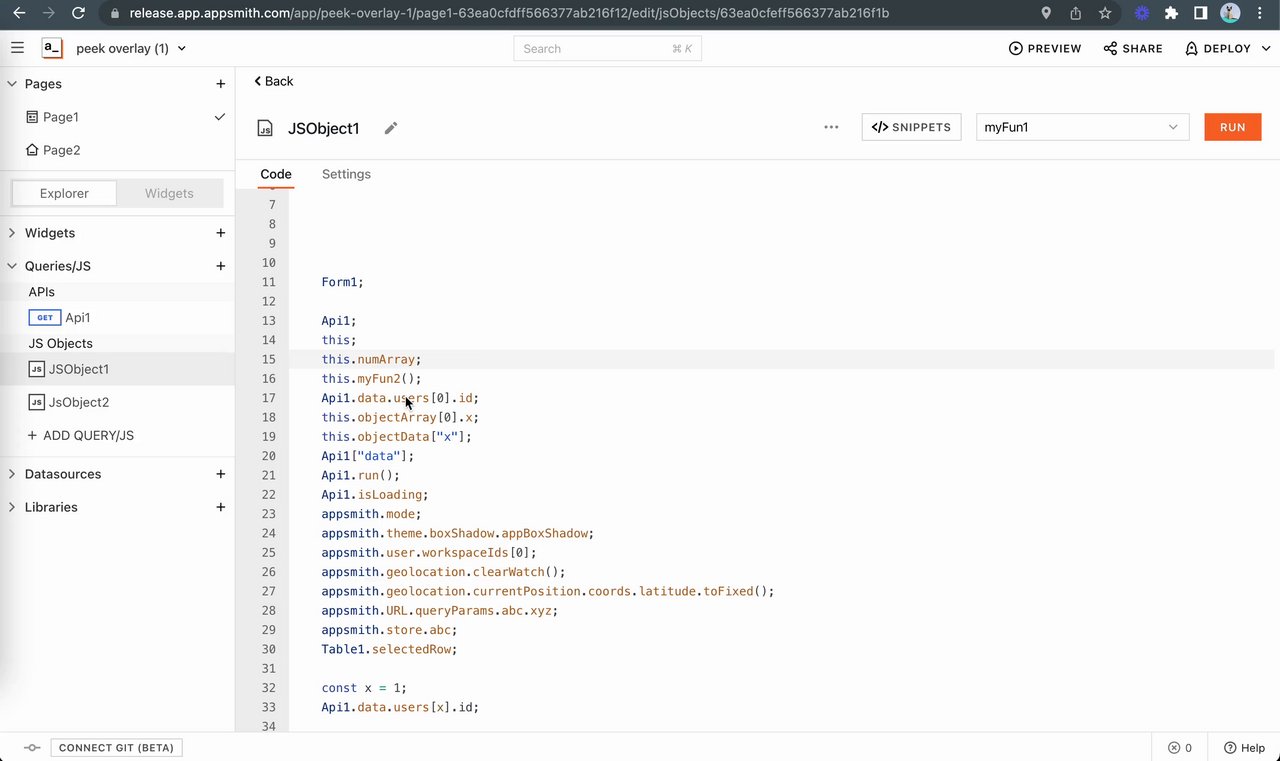
Task: Switch sidebar to Explorer view
Action: [64, 193]
